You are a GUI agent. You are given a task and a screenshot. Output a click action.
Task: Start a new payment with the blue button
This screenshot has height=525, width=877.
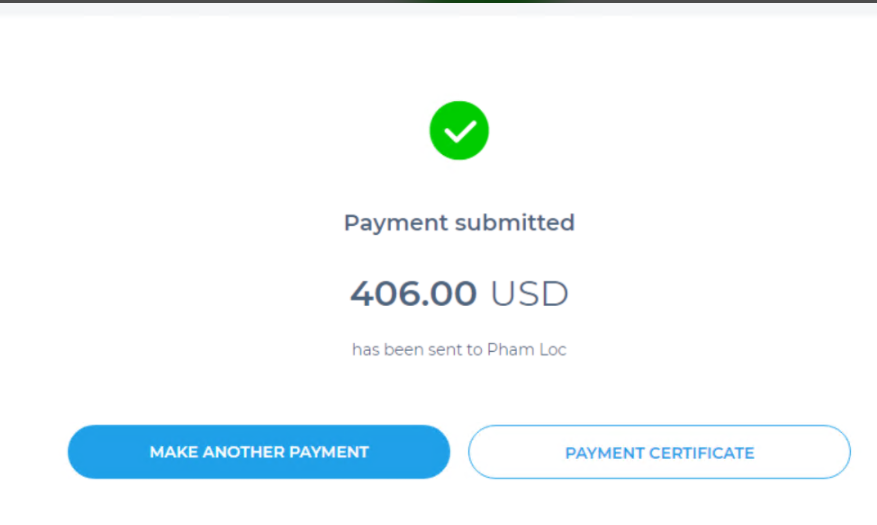[x=259, y=452]
